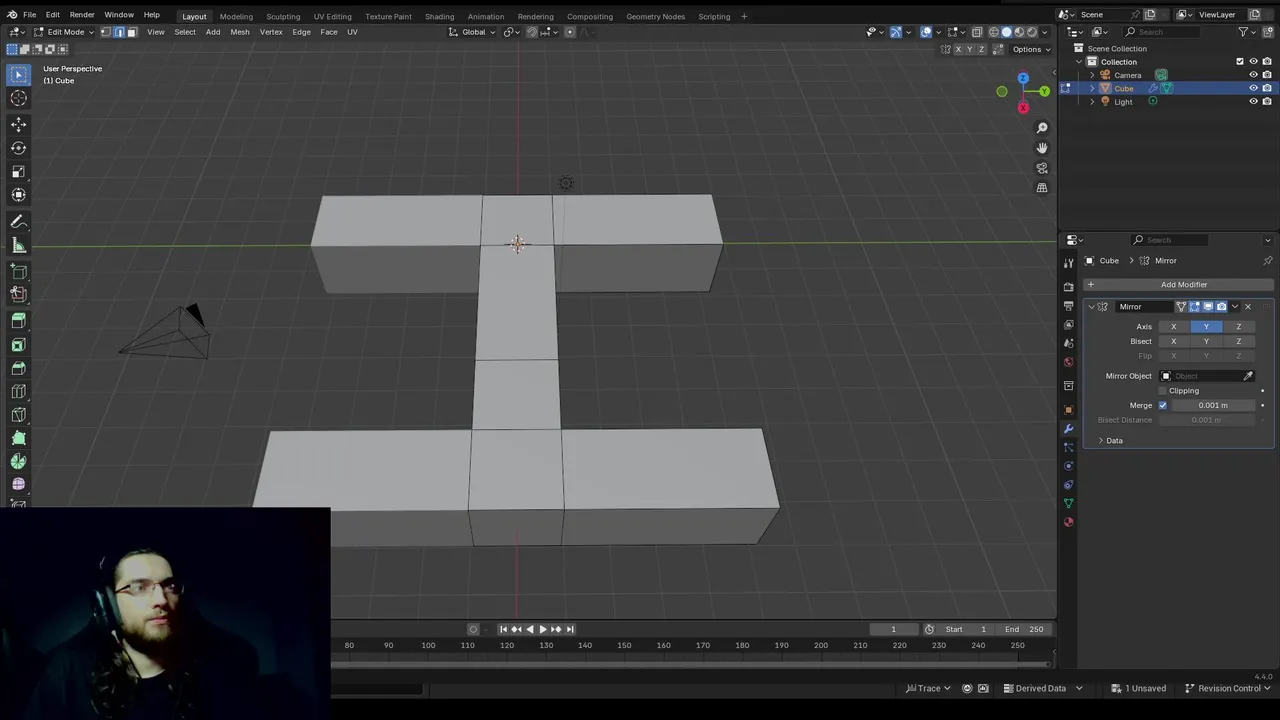Open the Mesh menu in viewport header
1280x720 pixels.
tap(240, 32)
